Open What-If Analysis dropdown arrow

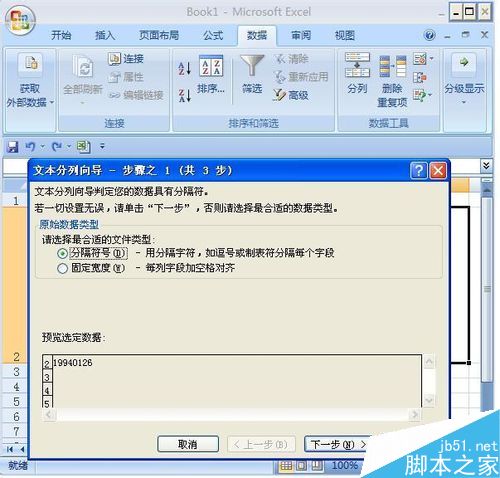430,95
